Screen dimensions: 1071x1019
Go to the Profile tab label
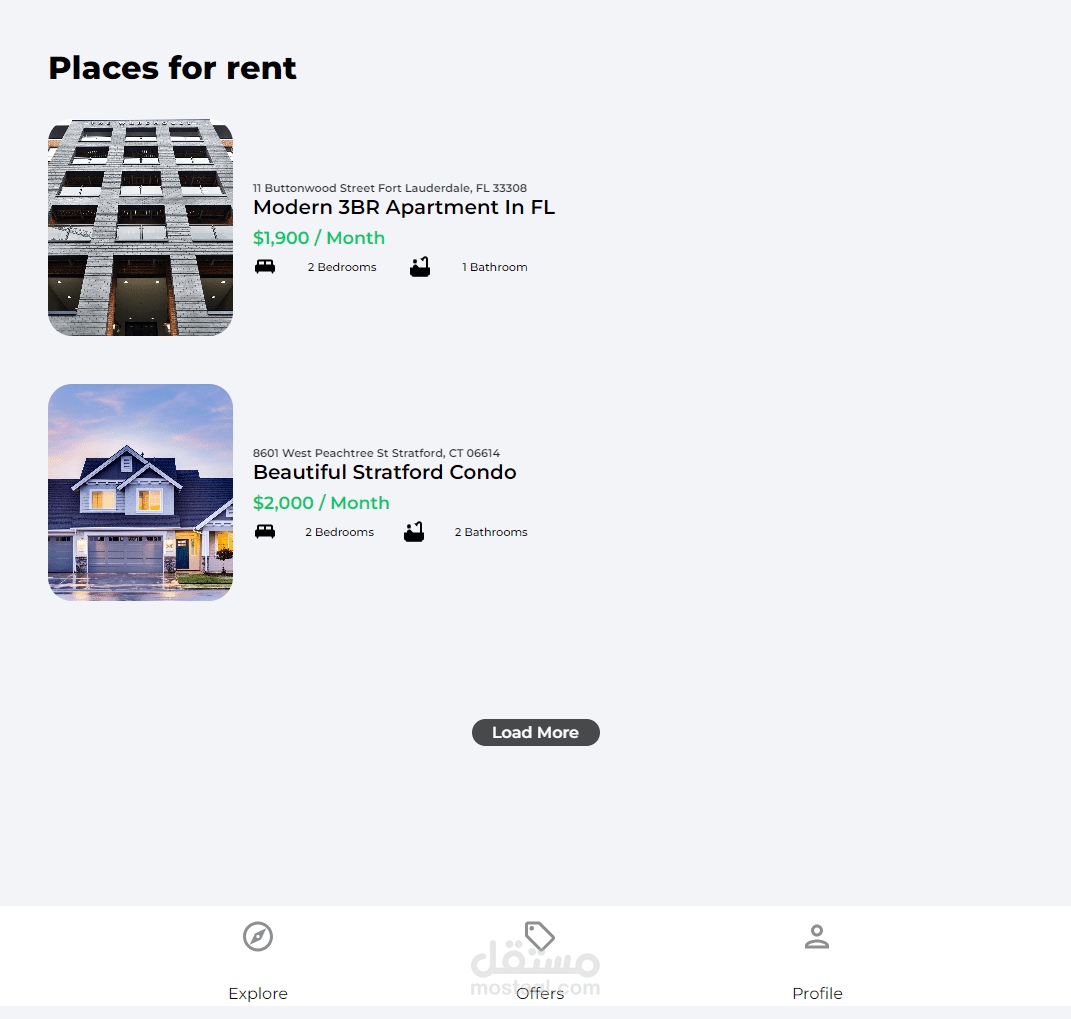coord(817,993)
